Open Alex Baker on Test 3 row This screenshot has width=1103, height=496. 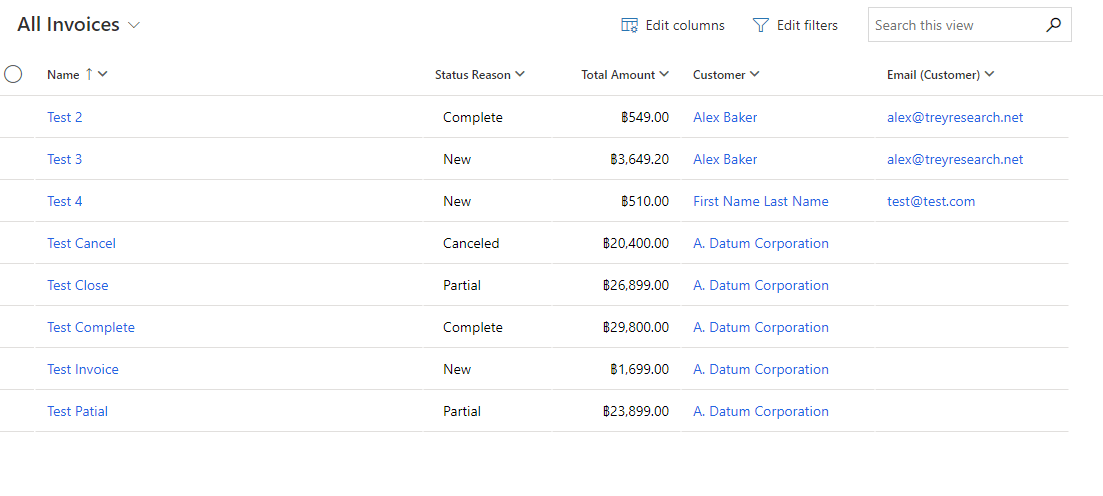point(725,159)
